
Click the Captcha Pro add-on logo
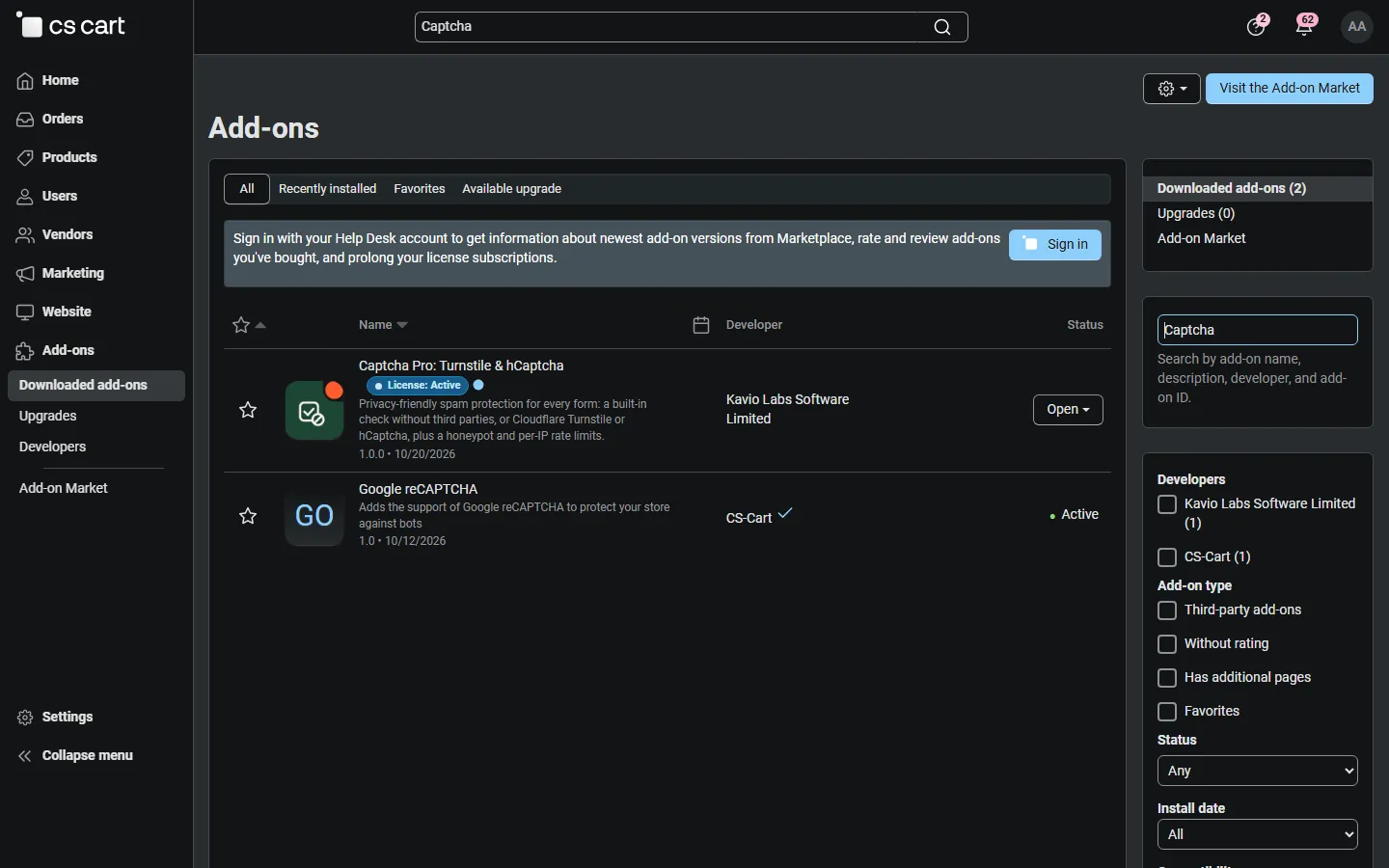(314, 410)
